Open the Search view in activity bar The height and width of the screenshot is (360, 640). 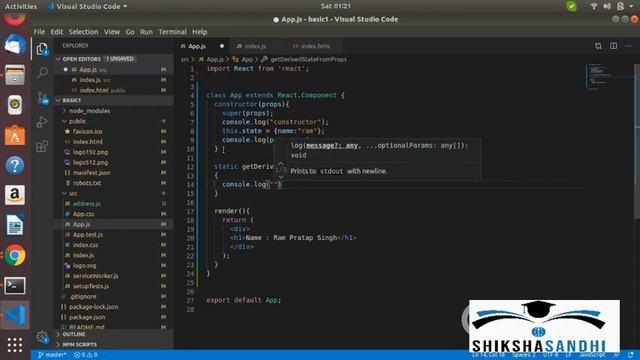pos(42,73)
